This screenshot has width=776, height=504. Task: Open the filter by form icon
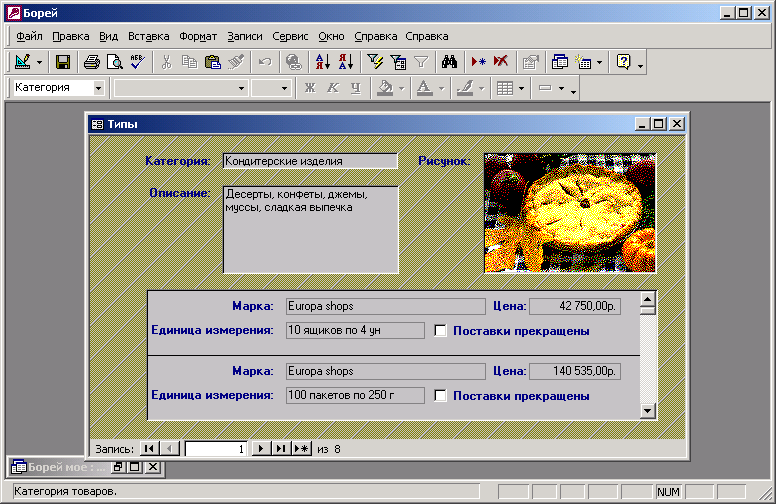(398, 62)
